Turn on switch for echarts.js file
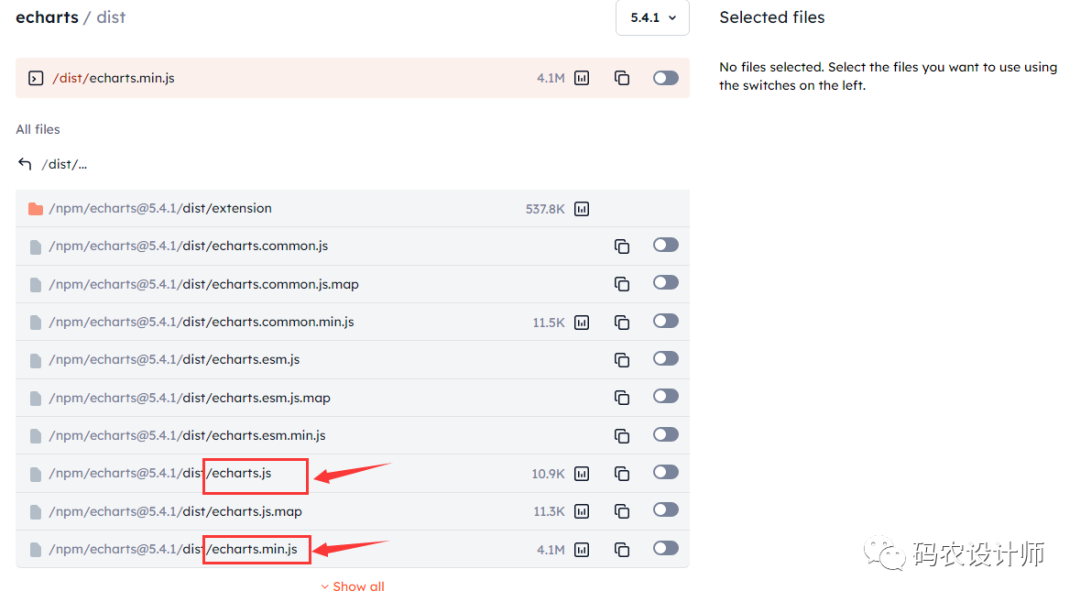Viewport: 1080px width, 602px height. [x=665, y=473]
